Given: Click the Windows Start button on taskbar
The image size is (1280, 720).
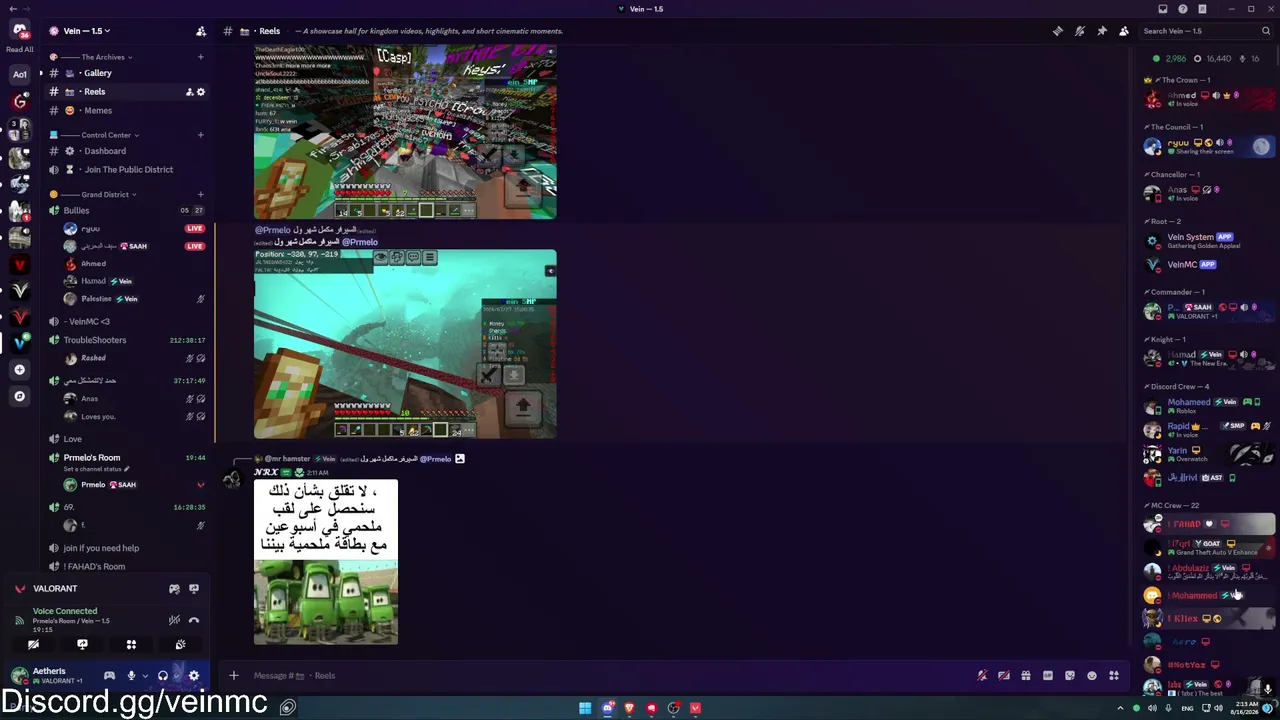Looking at the screenshot, I should click(x=585, y=709).
